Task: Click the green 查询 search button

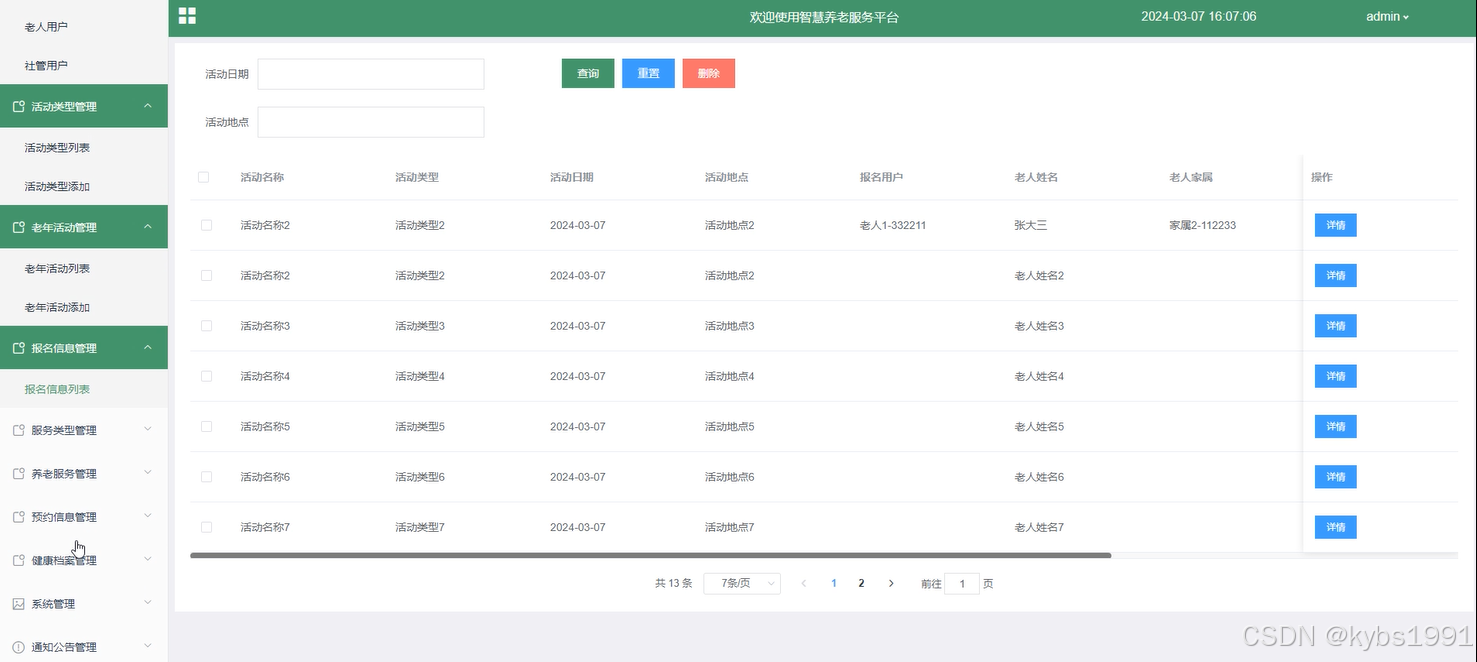Action: (588, 73)
